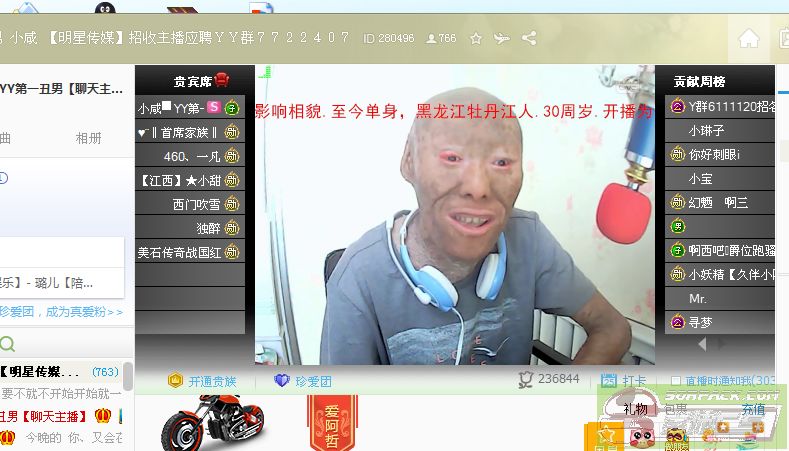
Task: Open the share icon in channel header
Action: tap(529, 38)
